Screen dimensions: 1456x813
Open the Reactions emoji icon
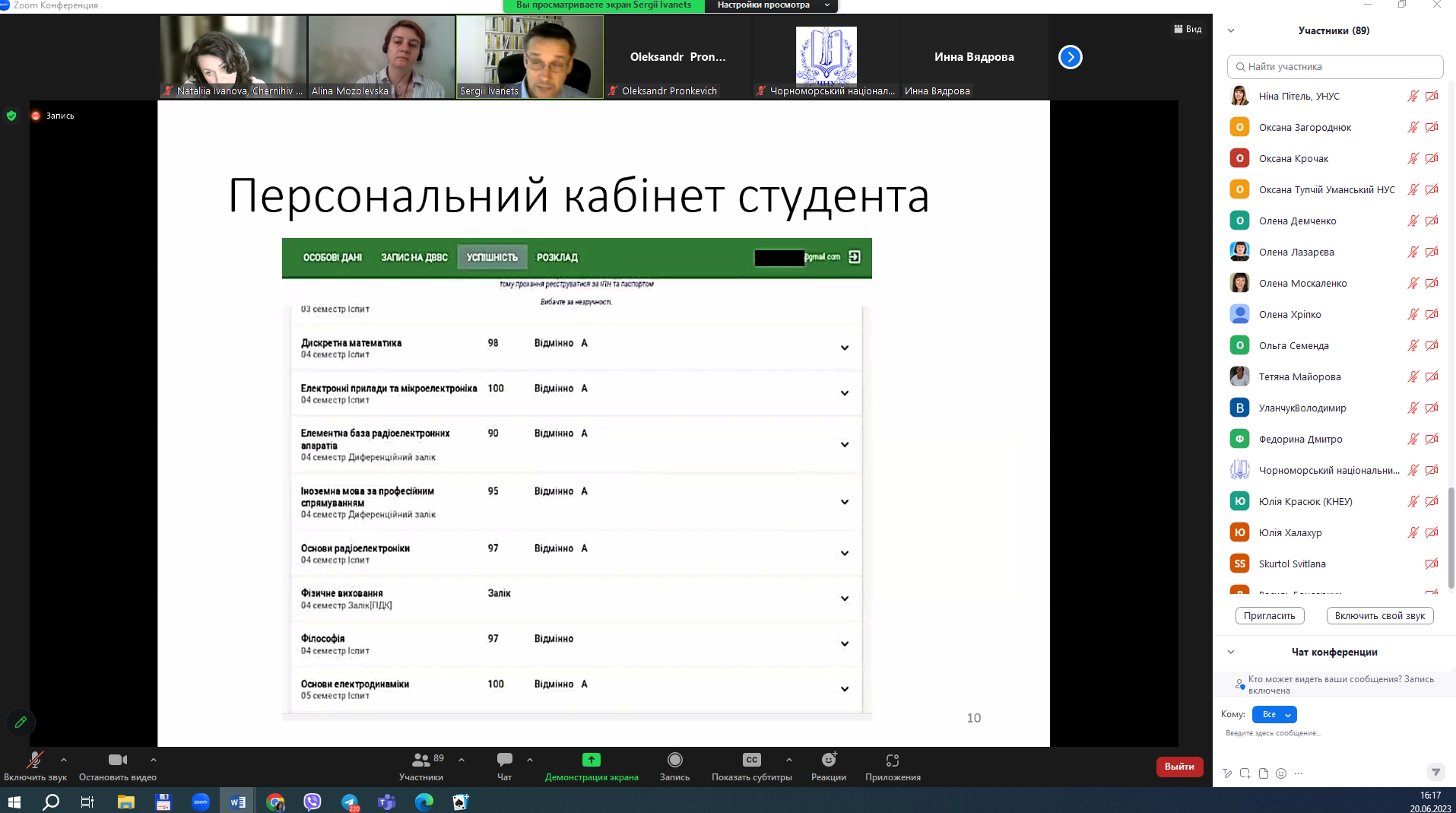[x=828, y=760]
